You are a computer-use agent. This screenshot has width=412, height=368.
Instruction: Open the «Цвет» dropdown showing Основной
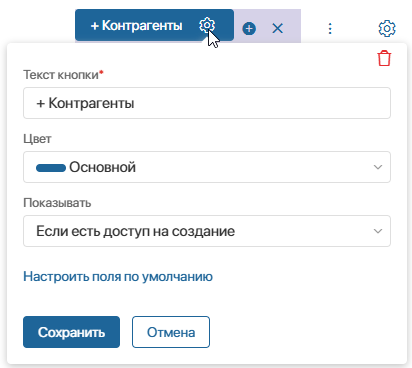pyautogui.click(x=207, y=167)
